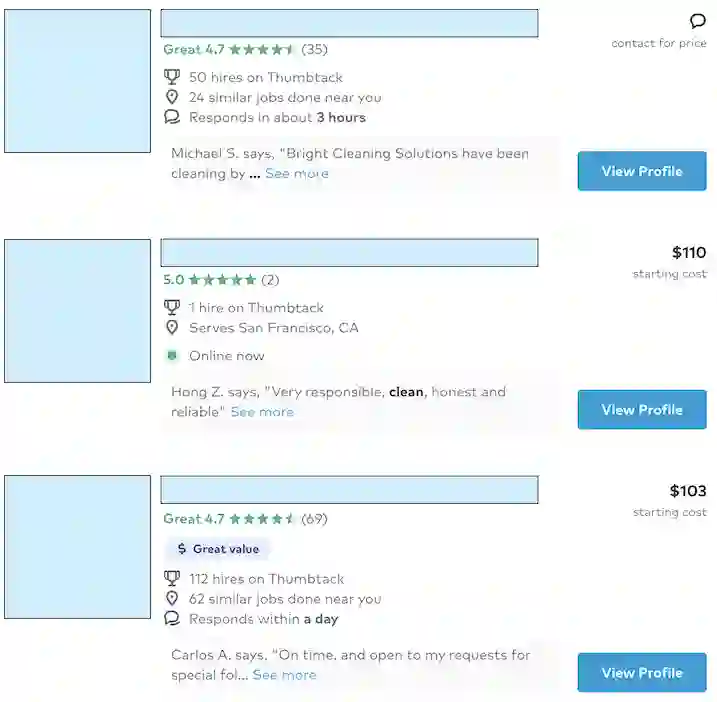
Task: Click trophy icon beside 1 hire on Thumbtack
Action: click(x=172, y=308)
